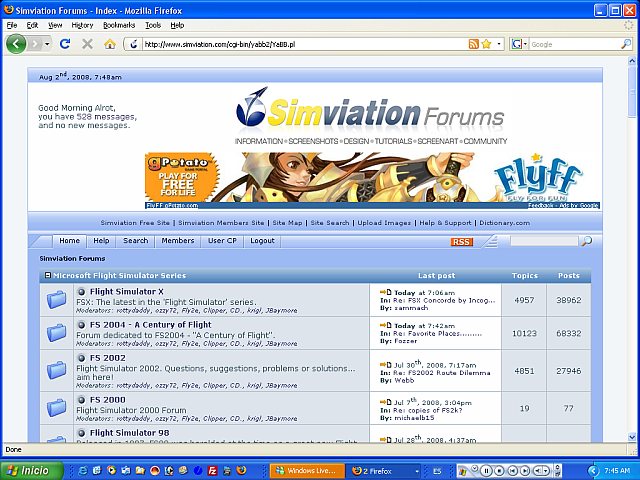Select the Members tab in forum navigation

(178, 241)
